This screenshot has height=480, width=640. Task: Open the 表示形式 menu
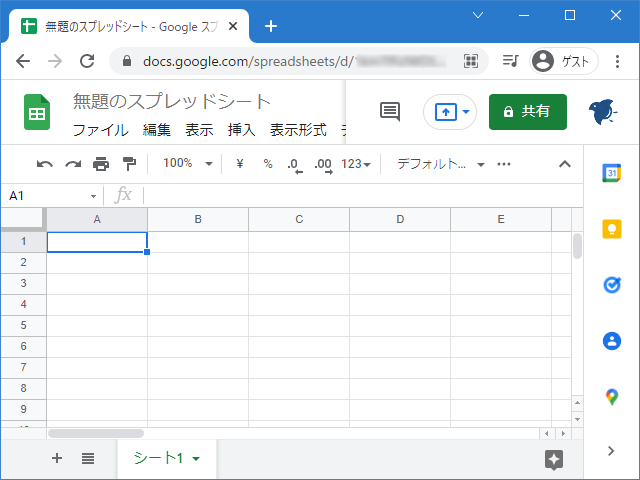pos(298,130)
